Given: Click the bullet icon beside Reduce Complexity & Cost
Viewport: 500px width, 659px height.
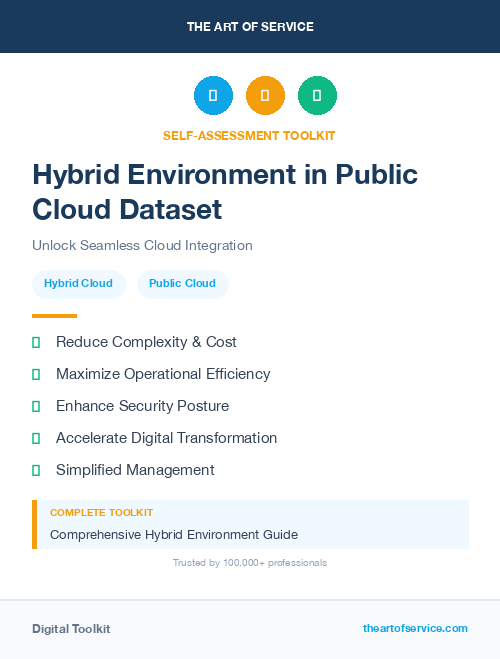Looking at the screenshot, I should (36, 343).
